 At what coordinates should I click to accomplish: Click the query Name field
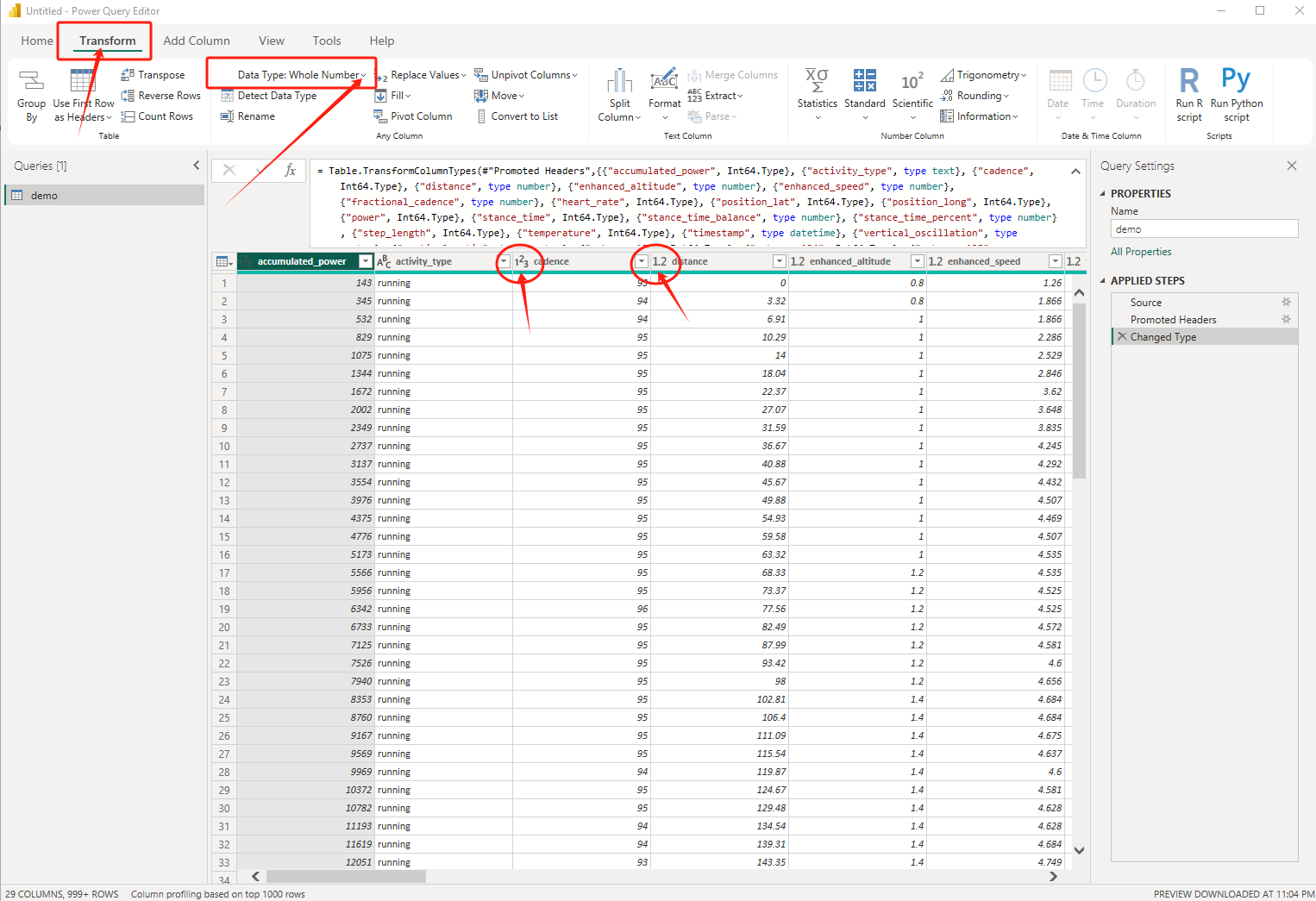click(x=1204, y=228)
